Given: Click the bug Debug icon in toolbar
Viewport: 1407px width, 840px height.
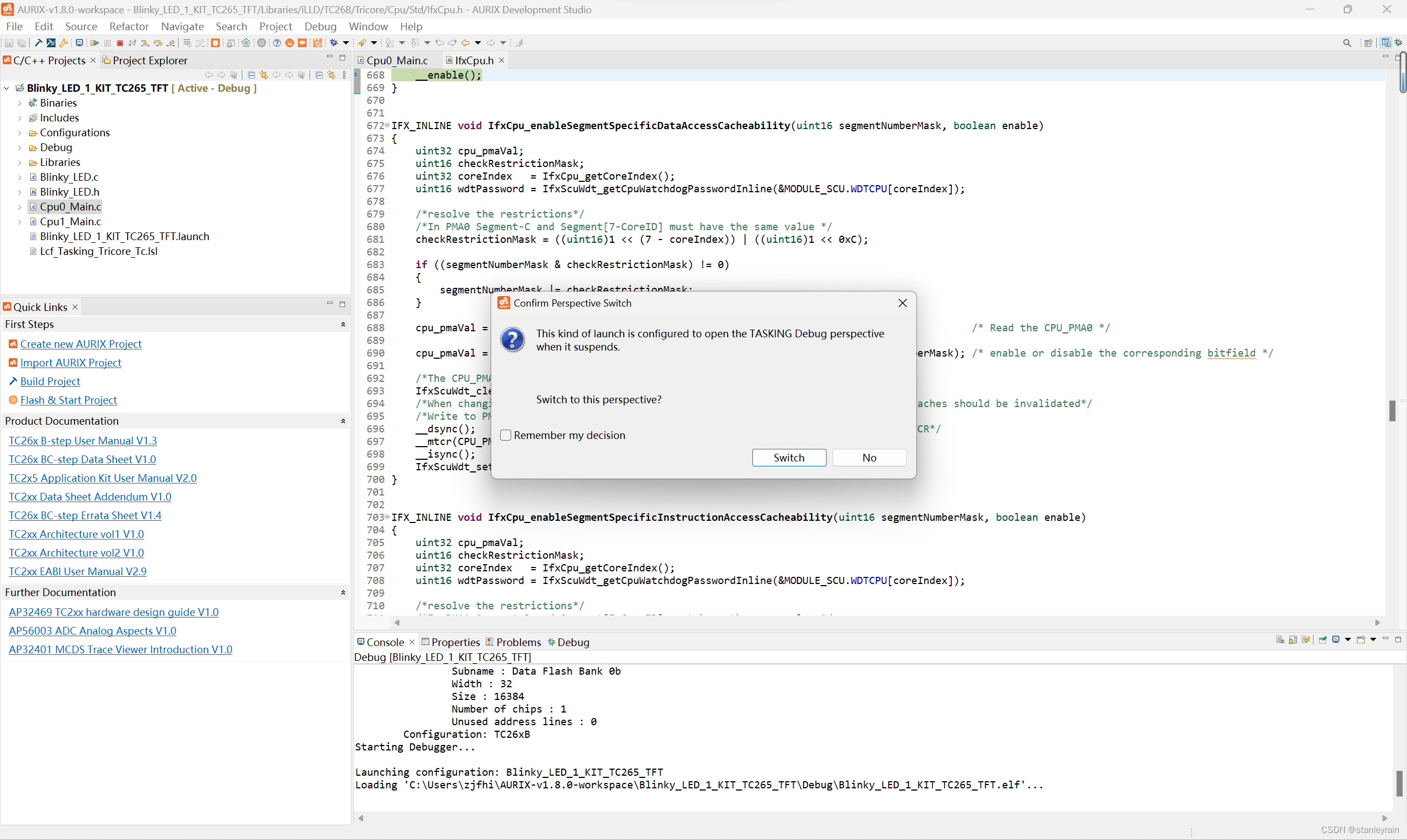Looking at the screenshot, I should [334, 43].
